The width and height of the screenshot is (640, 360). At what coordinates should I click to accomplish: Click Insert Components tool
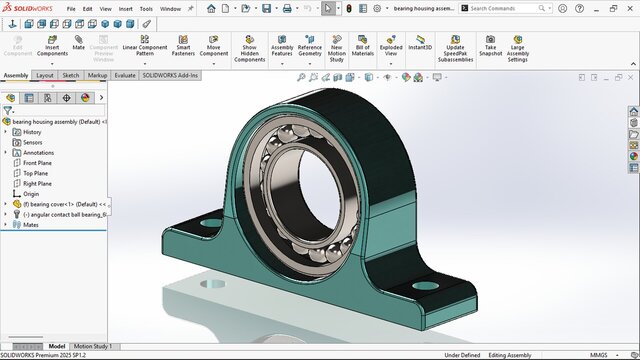pos(52,46)
